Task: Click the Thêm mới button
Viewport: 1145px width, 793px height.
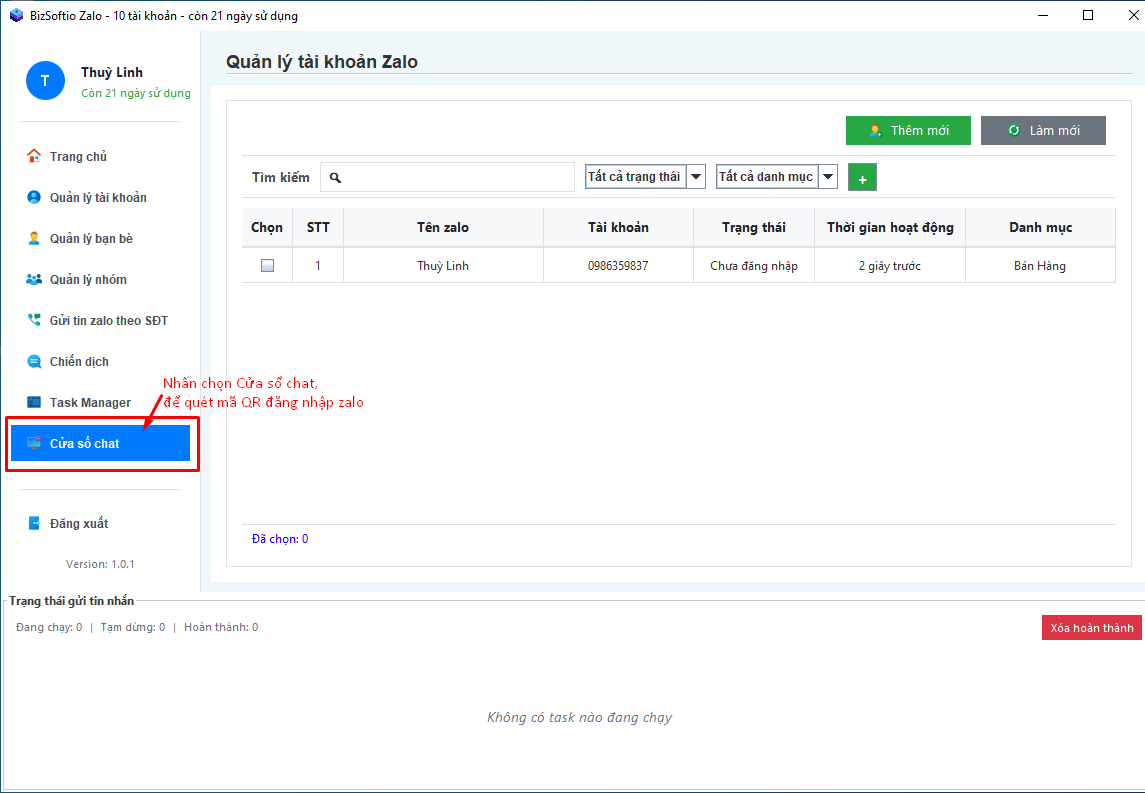Action: 908,130
